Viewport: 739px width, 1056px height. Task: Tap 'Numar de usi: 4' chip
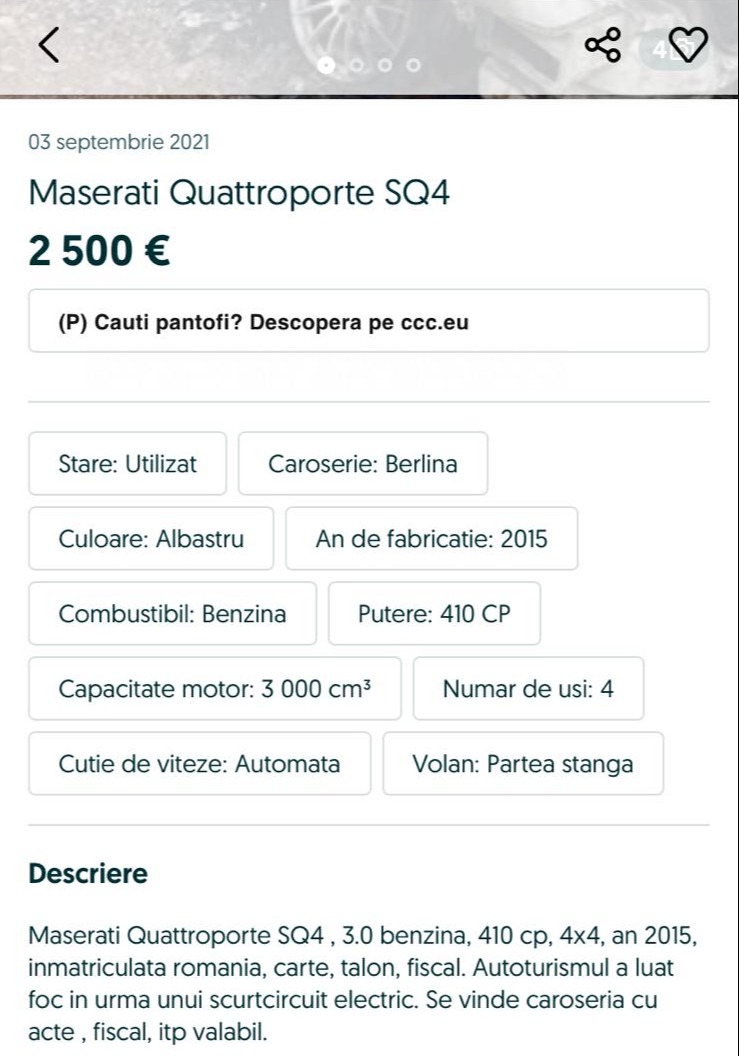[527, 688]
